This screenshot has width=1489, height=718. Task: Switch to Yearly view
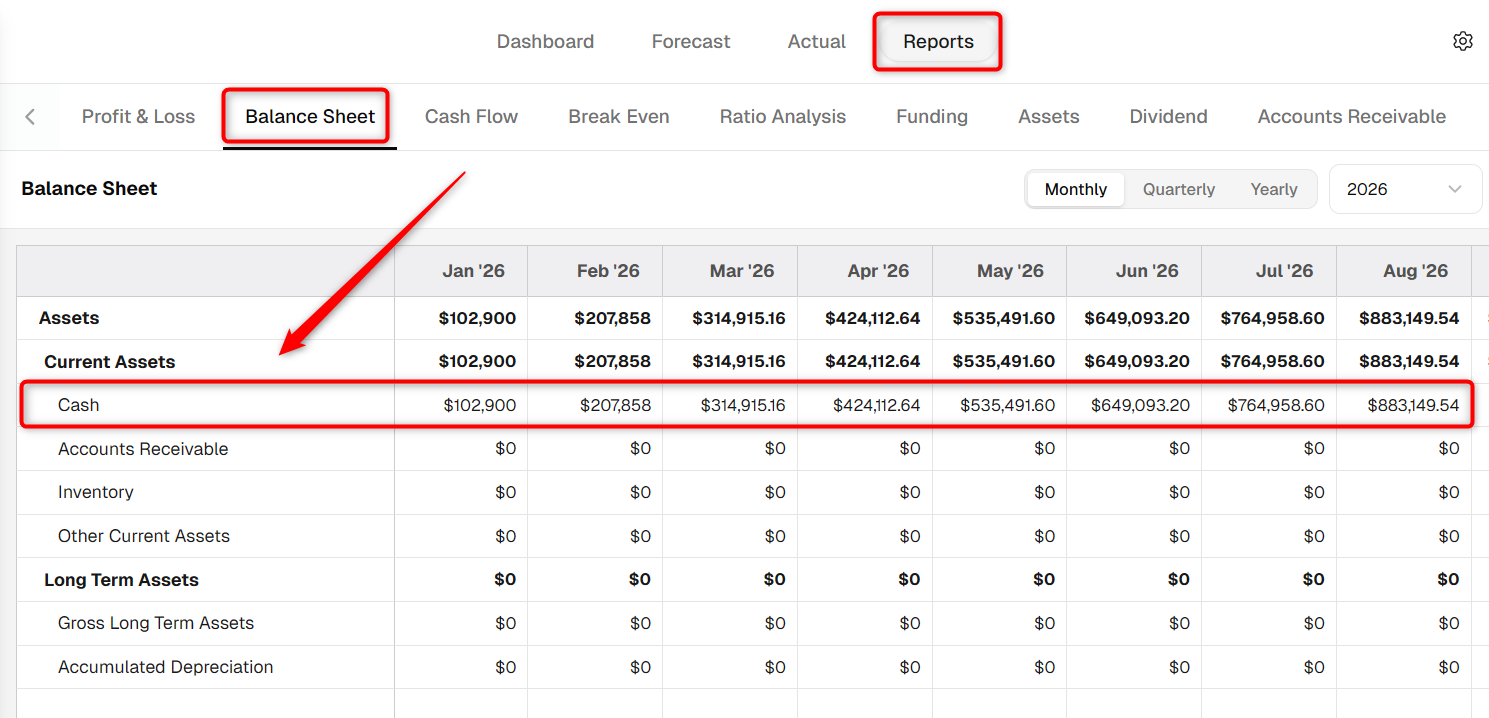[1274, 189]
